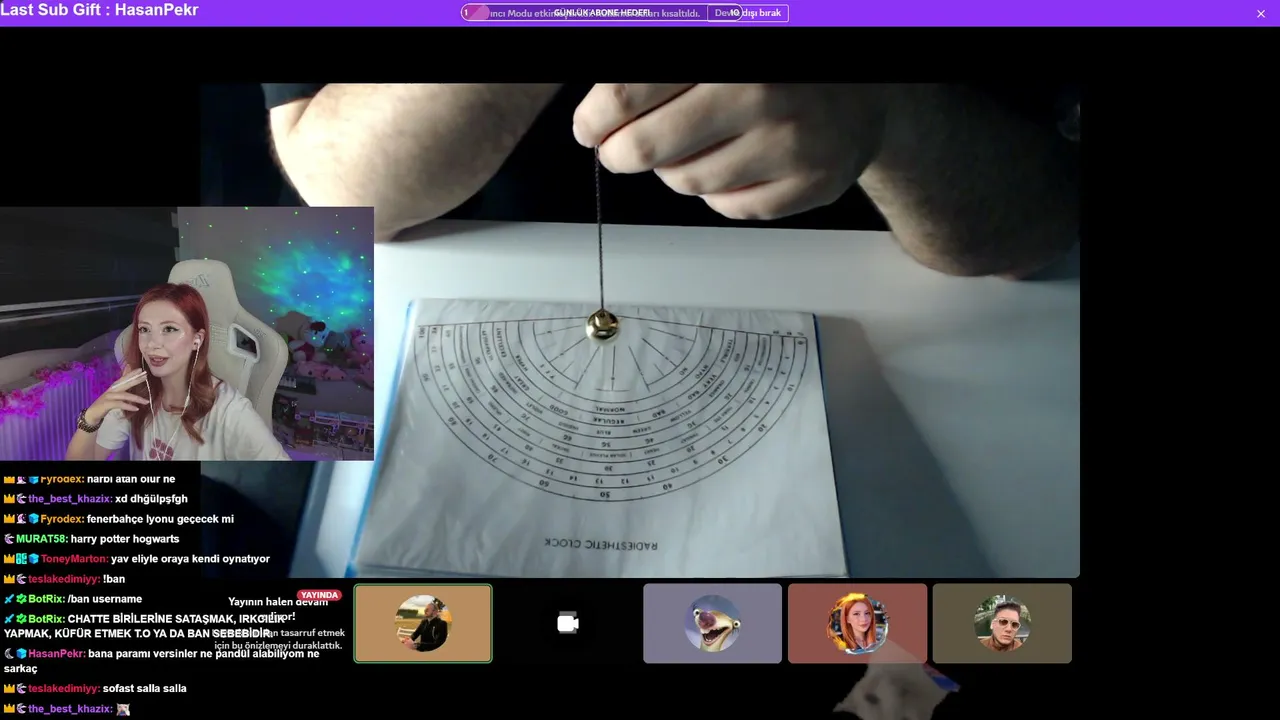Viewport: 1280px width, 720px height.
Task: Click the message text 'sofast salla salla'
Action: pos(145,689)
